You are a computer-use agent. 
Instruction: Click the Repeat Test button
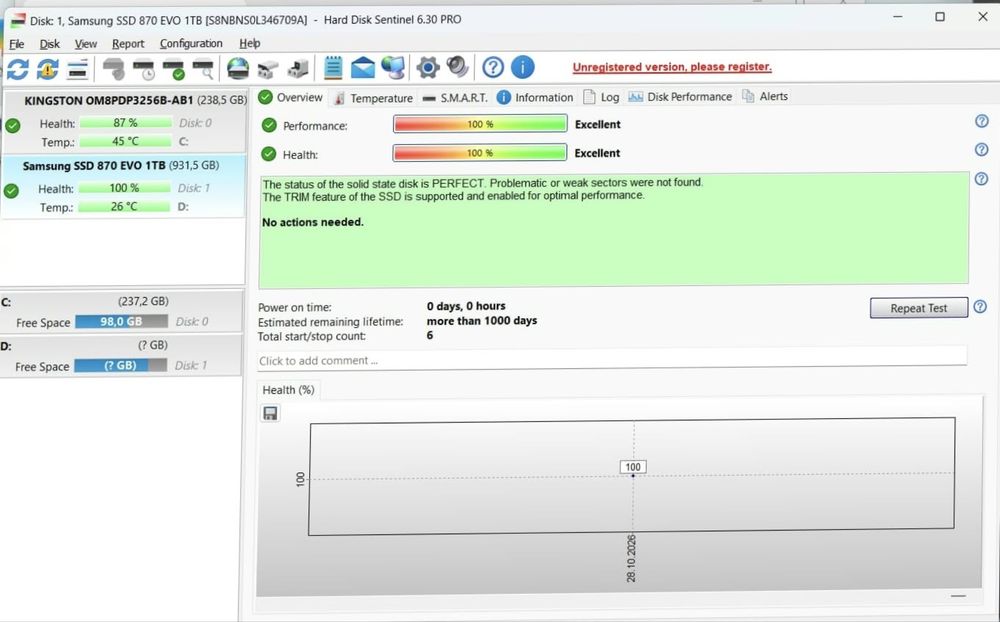click(x=919, y=308)
